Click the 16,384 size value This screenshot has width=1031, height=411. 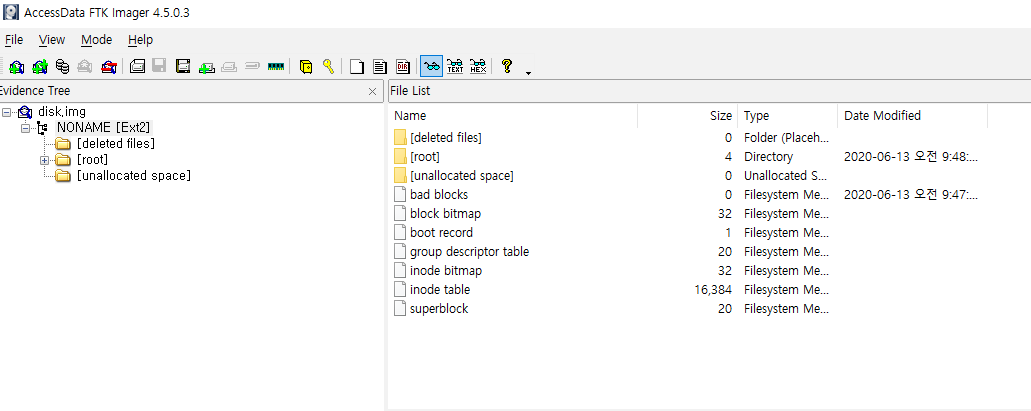pyautogui.click(x=713, y=290)
